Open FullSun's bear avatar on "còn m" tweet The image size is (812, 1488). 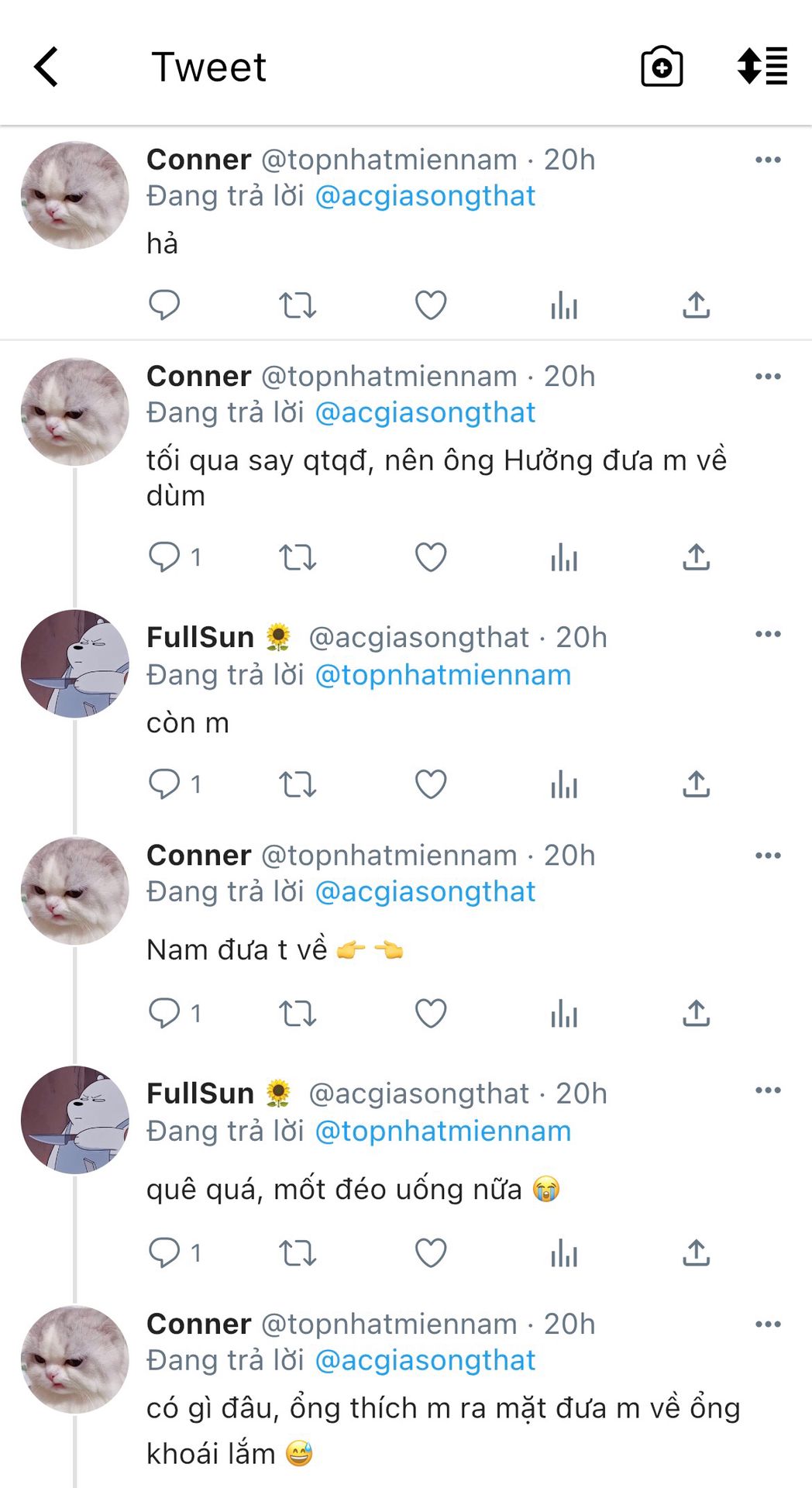(x=74, y=663)
